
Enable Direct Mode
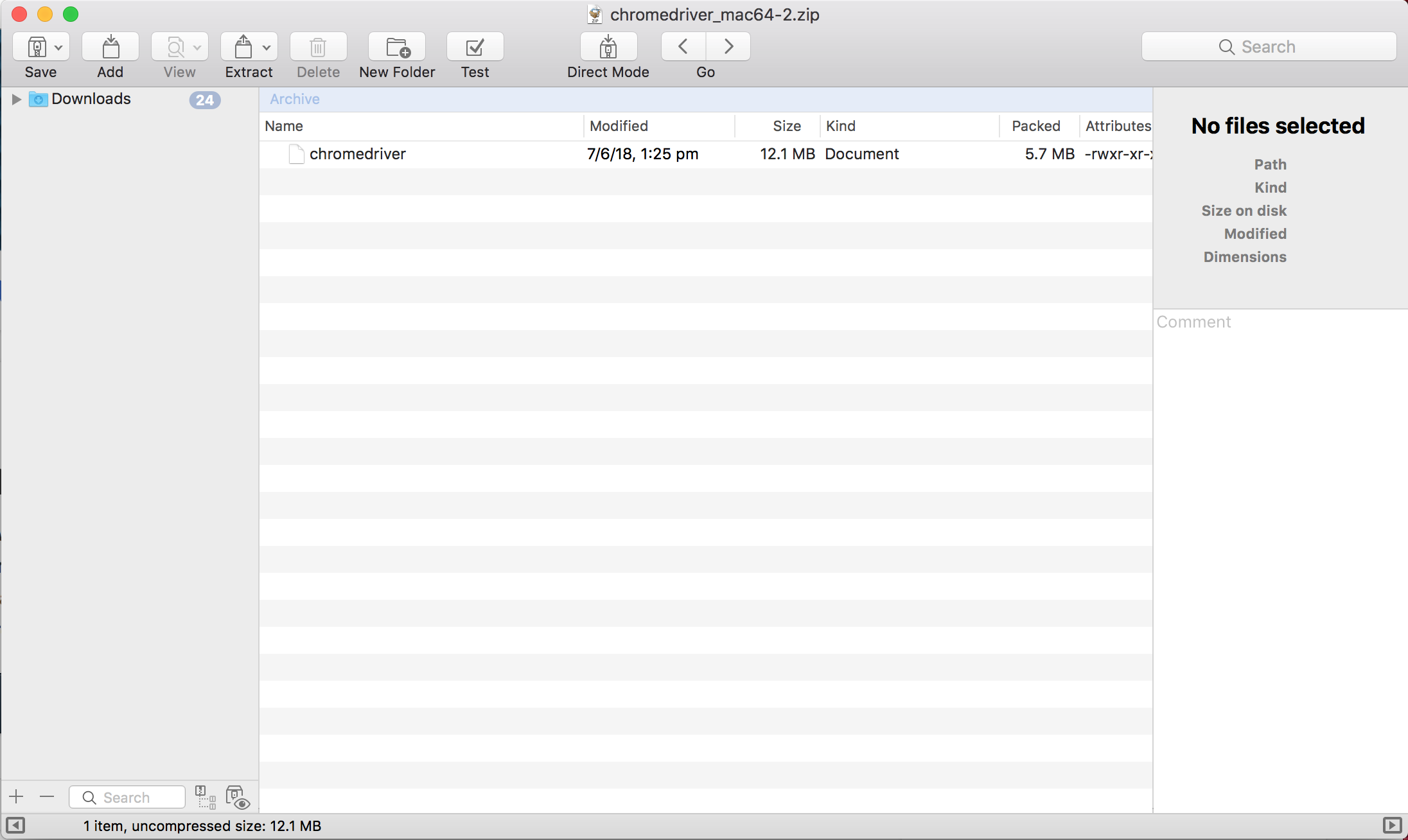coord(608,47)
